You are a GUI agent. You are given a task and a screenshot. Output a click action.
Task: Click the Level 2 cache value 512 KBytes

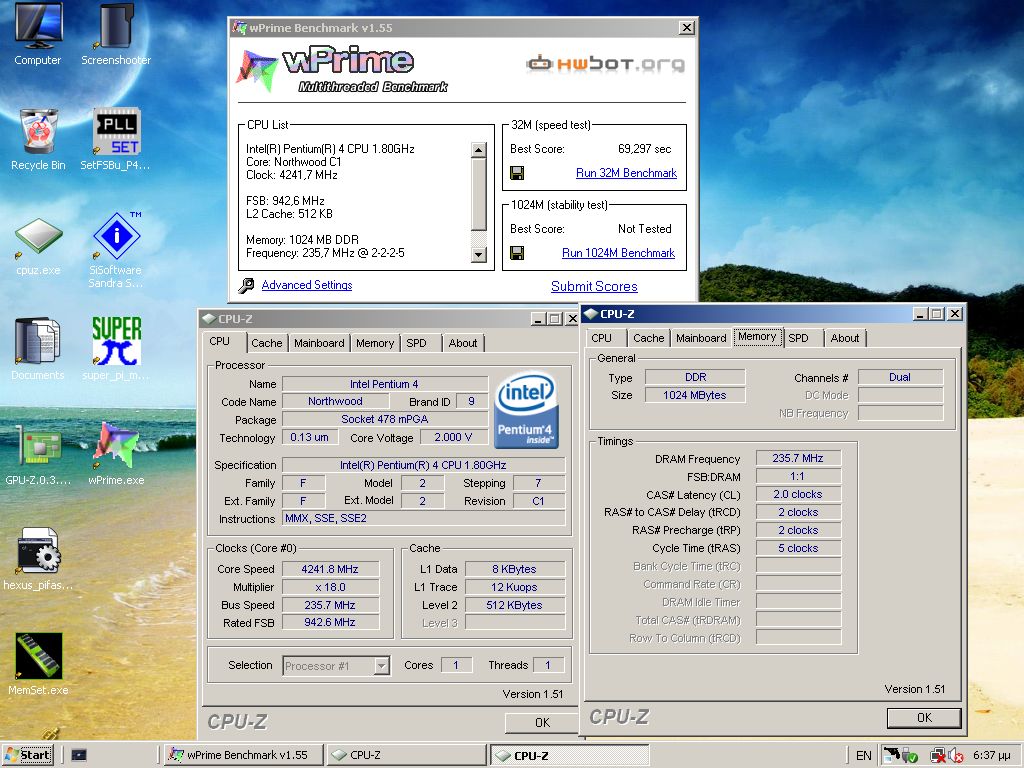[515, 605]
